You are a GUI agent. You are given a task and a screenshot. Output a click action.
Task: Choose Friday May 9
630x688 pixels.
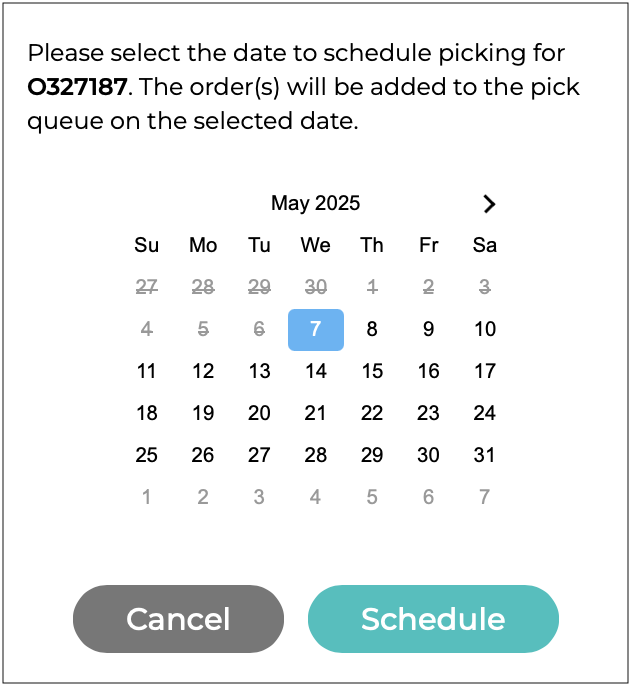click(x=429, y=330)
